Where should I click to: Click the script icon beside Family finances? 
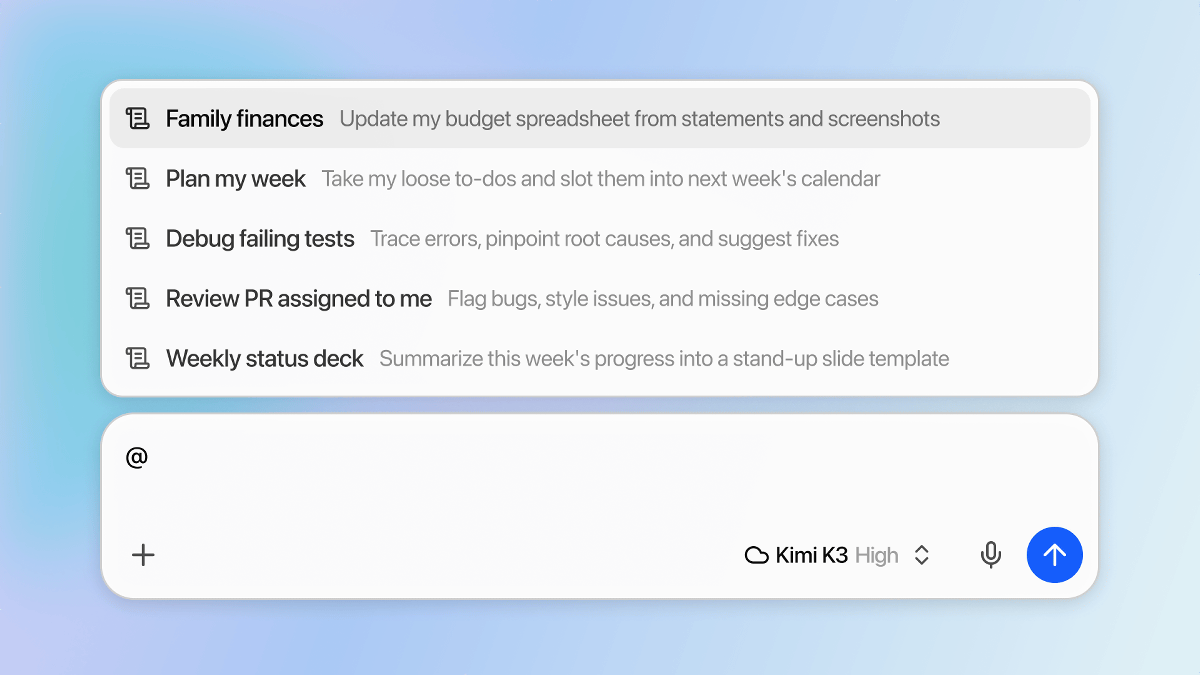pyautogui.click(x=137, y=119)
